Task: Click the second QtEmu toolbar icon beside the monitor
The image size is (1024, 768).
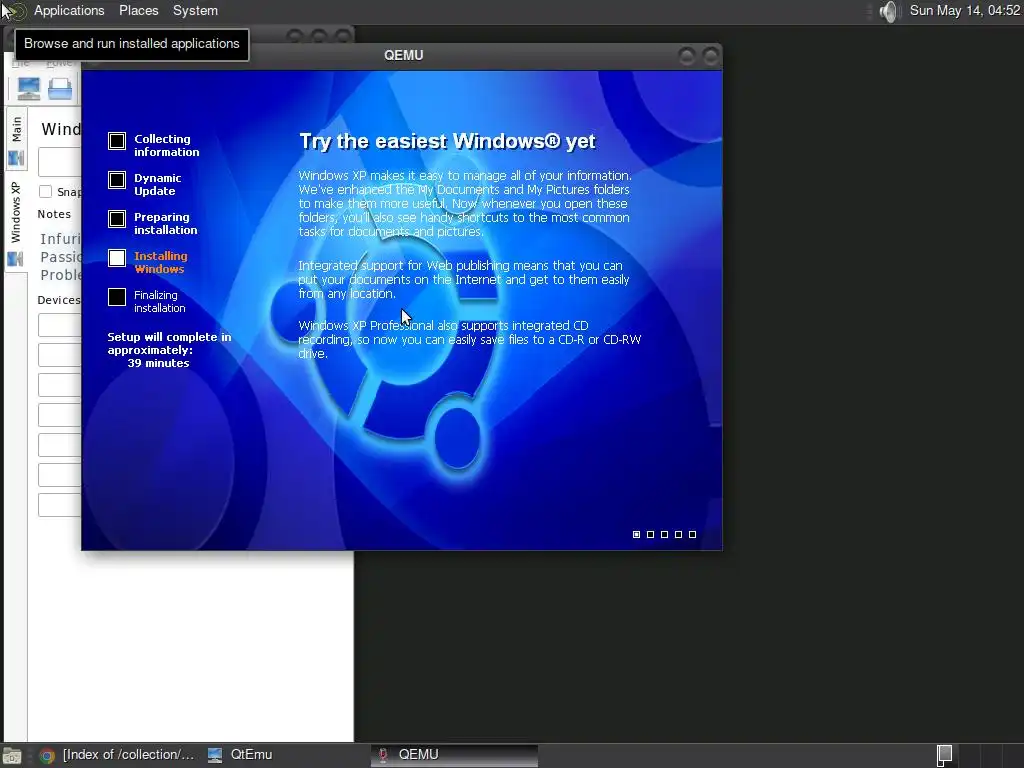Action: (60, 89)
